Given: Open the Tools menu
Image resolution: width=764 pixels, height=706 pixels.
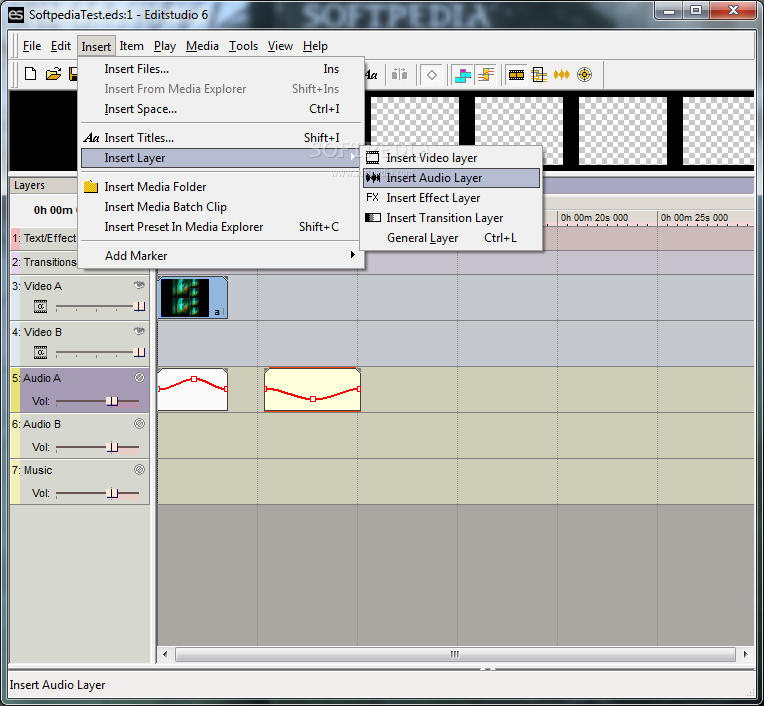Looking at the screenshot, I should 243,46.
